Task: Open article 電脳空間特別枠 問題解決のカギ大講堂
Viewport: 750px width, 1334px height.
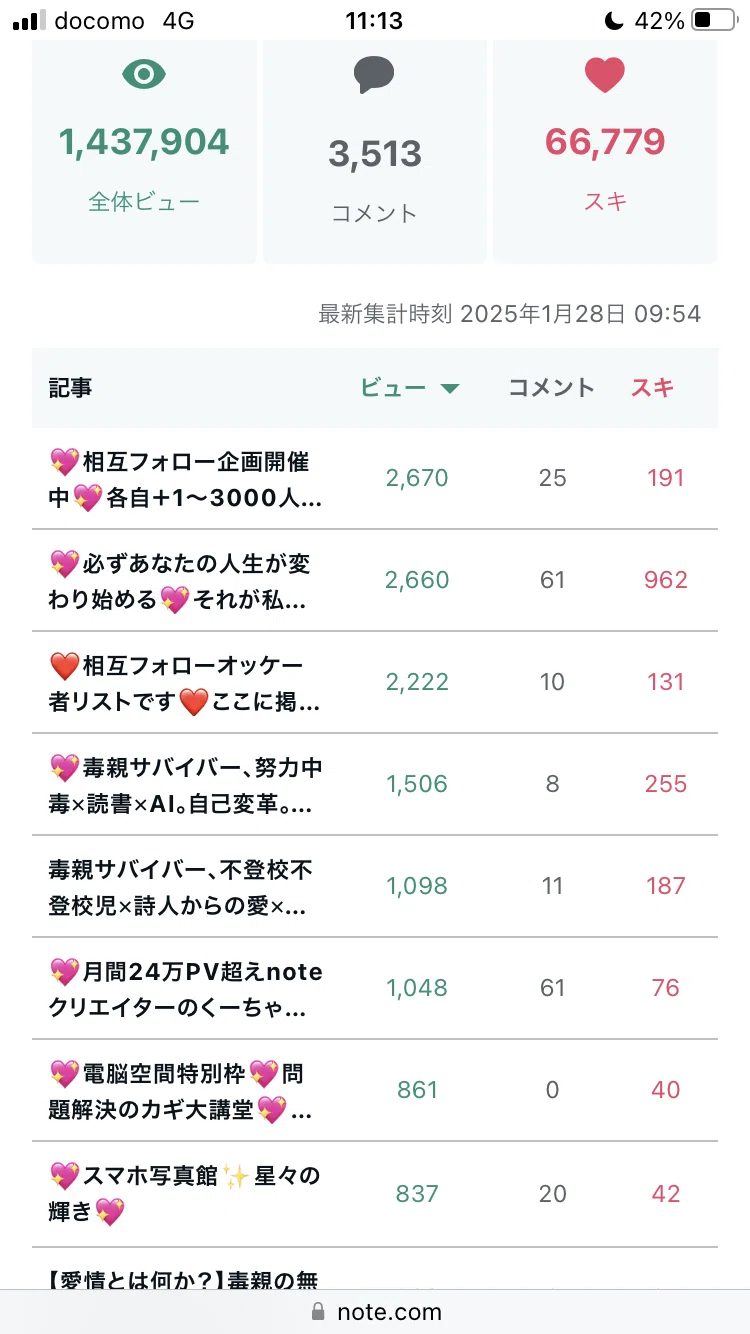Action: 375,1091
